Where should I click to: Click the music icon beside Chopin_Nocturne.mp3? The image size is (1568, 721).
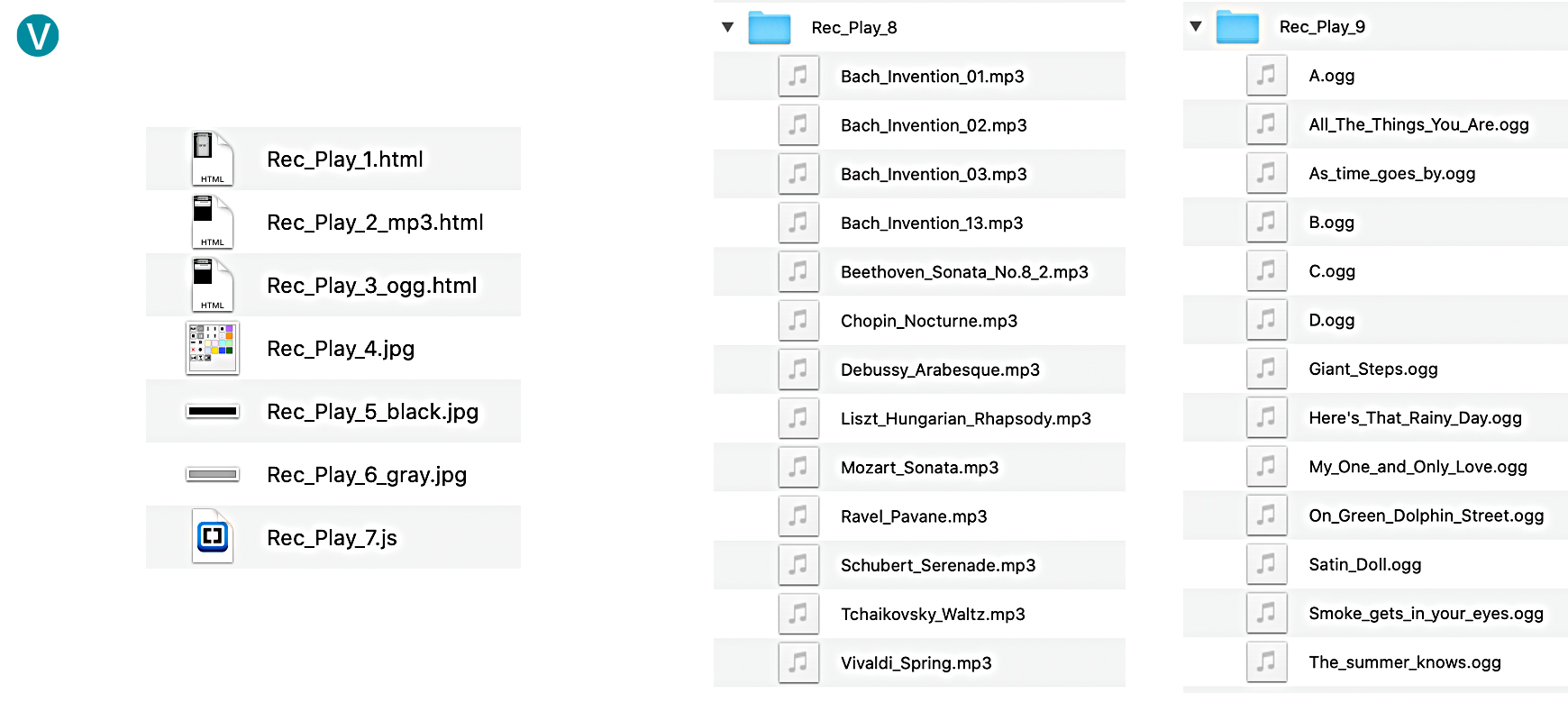[798, 321]
